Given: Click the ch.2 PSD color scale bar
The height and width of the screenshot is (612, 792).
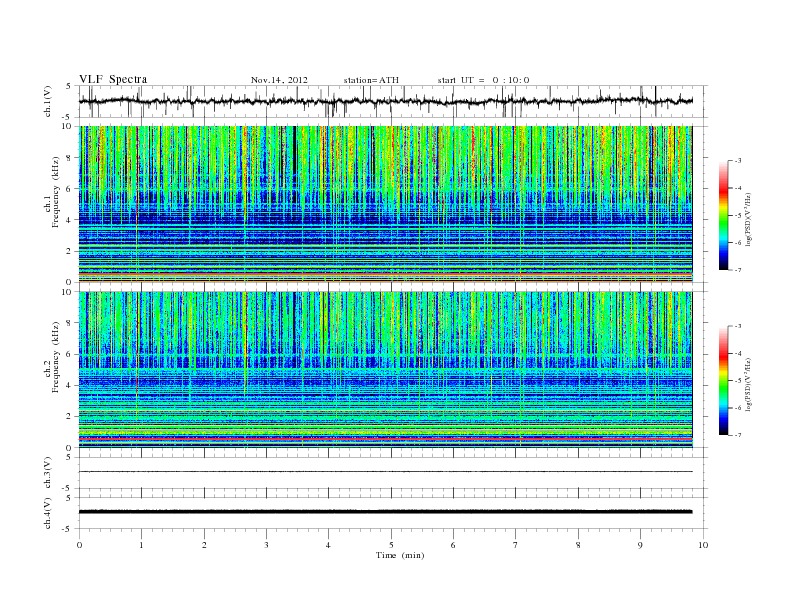Looking at the screenshot, I should click(x=724, y=380).
